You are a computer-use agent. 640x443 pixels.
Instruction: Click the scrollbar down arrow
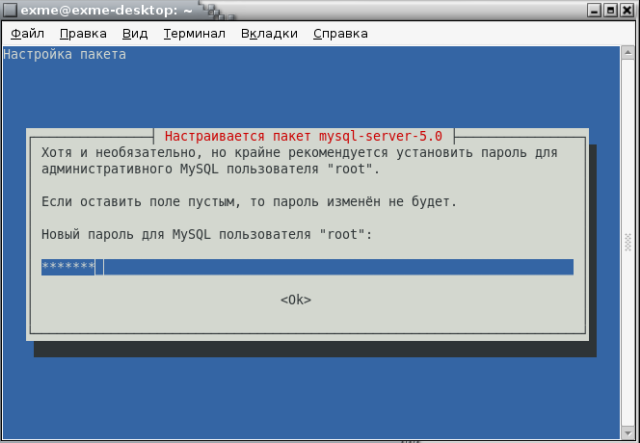click(628, 433)
